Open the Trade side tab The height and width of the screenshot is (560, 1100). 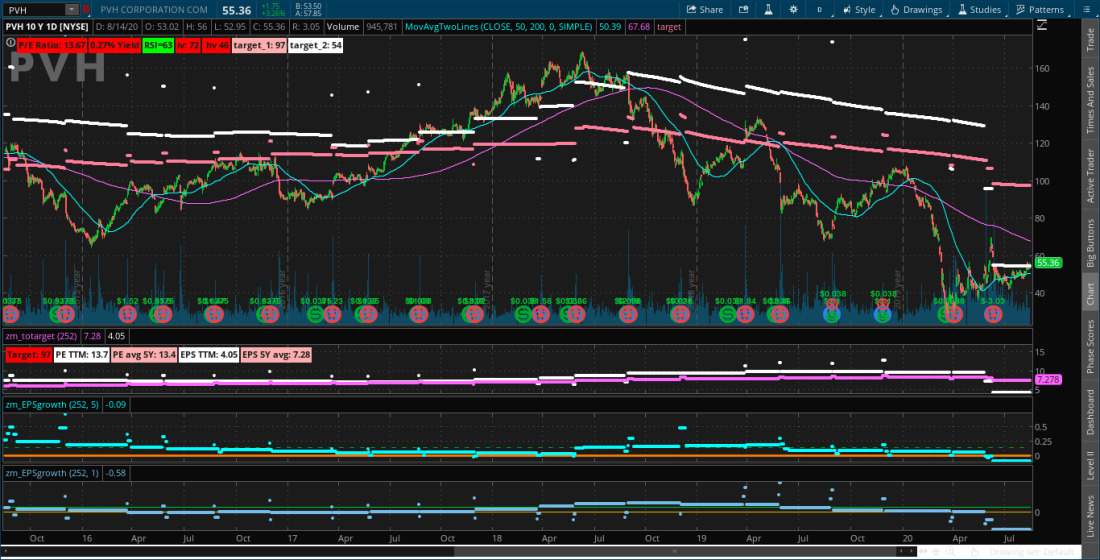[x=1090, y=40]
